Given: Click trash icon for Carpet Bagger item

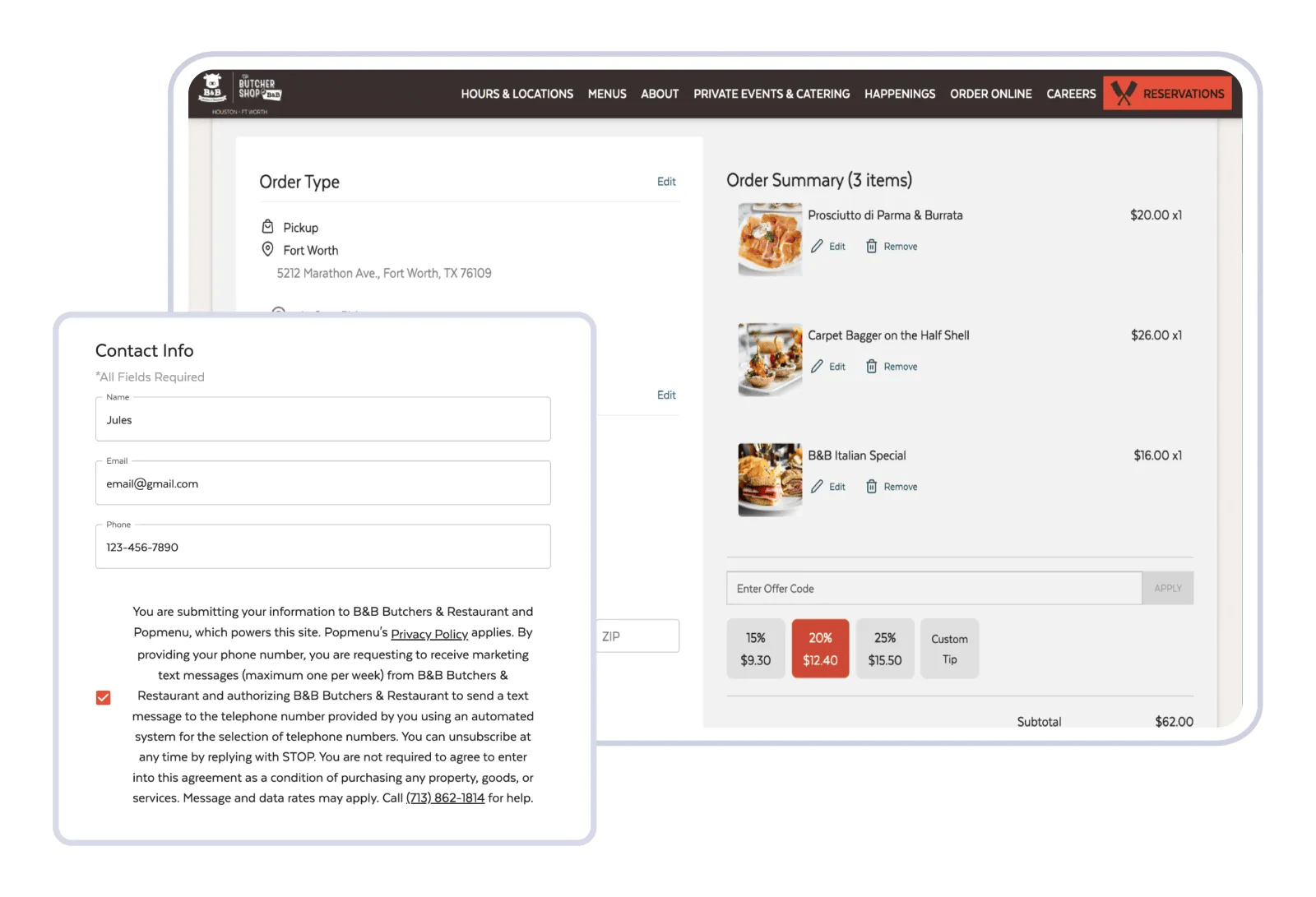Looking at the screenshot, I should 871,366.
